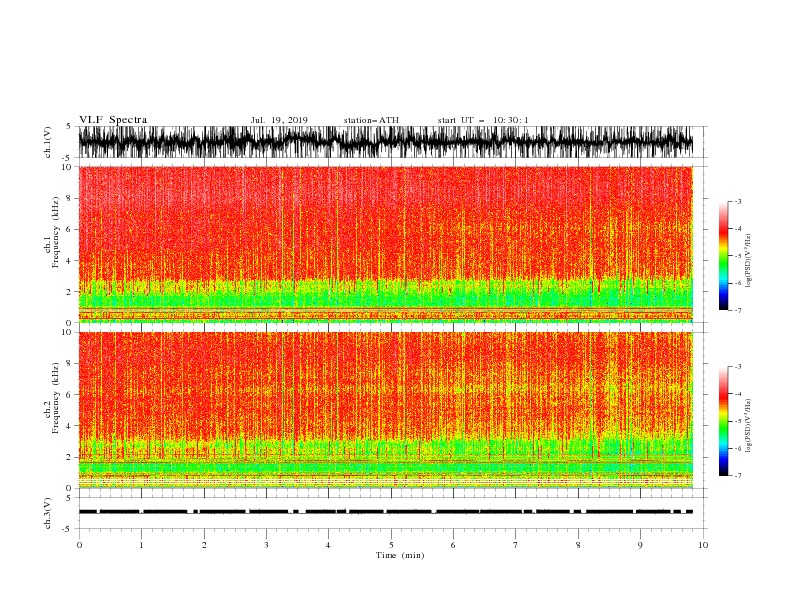Click the time axis tick label '5'
This screenshot has height=612, width=792.
point(391,545)
